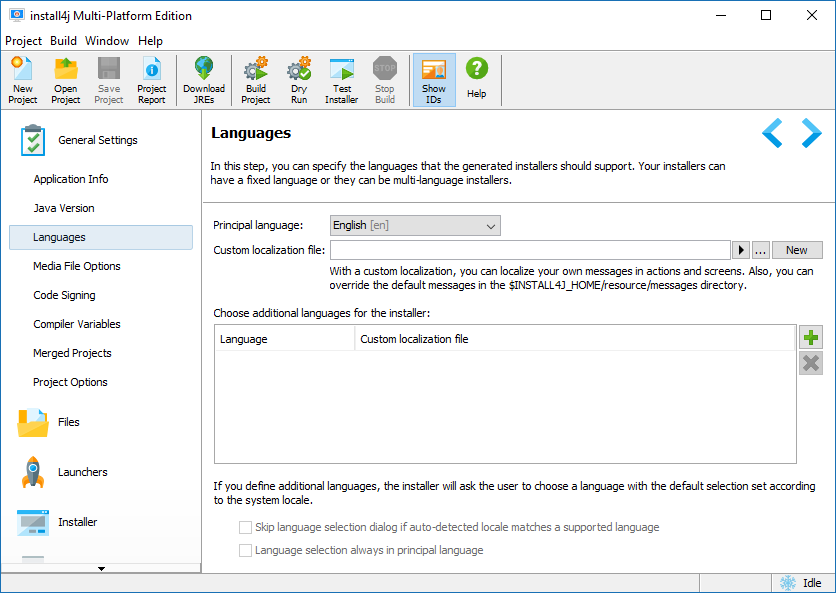Open the Help menu in the menu bar
This screenshot has width=836, height=593.
[150, 41]
